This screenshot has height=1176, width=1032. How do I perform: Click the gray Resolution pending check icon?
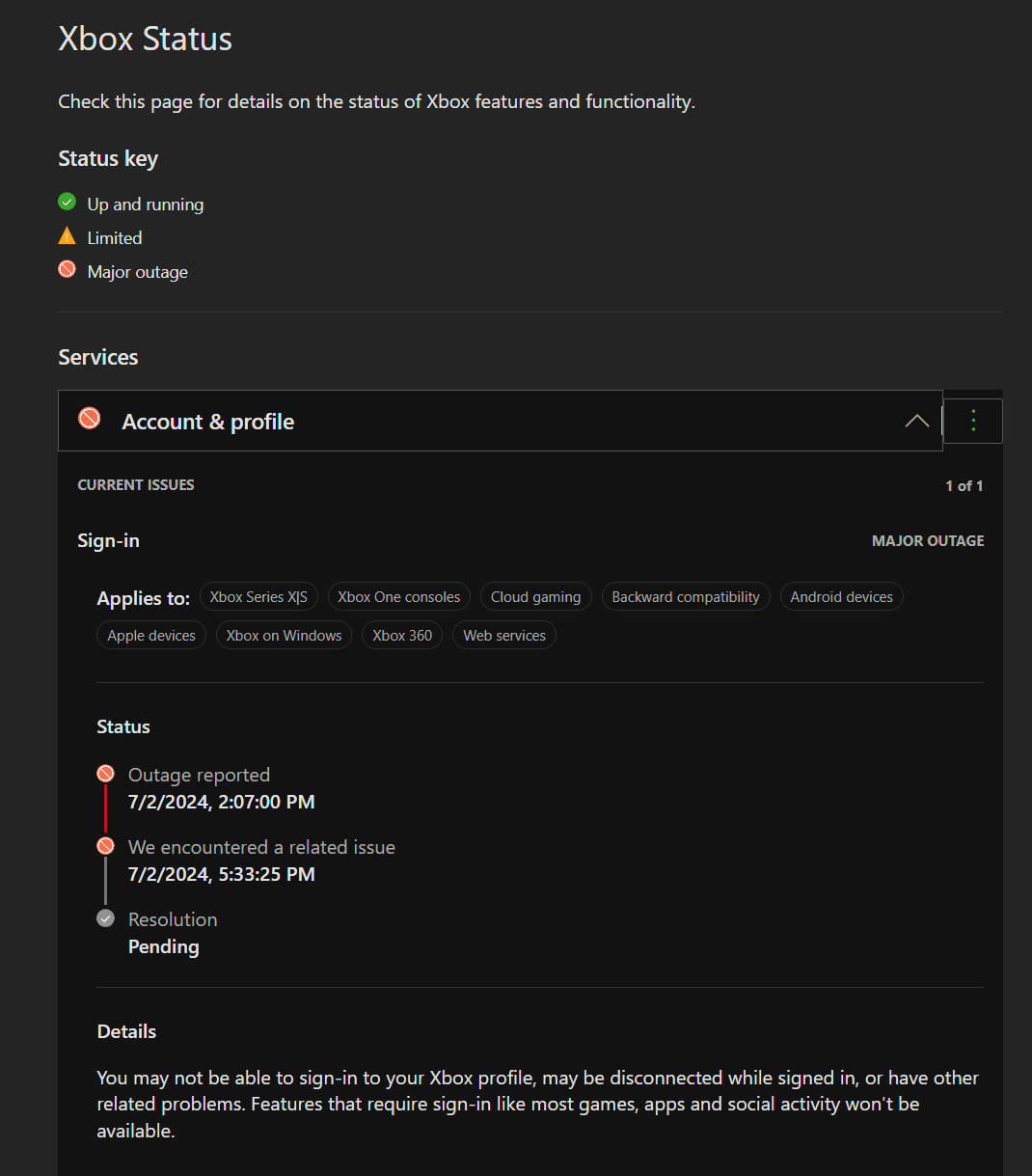(x=106, y=918)
